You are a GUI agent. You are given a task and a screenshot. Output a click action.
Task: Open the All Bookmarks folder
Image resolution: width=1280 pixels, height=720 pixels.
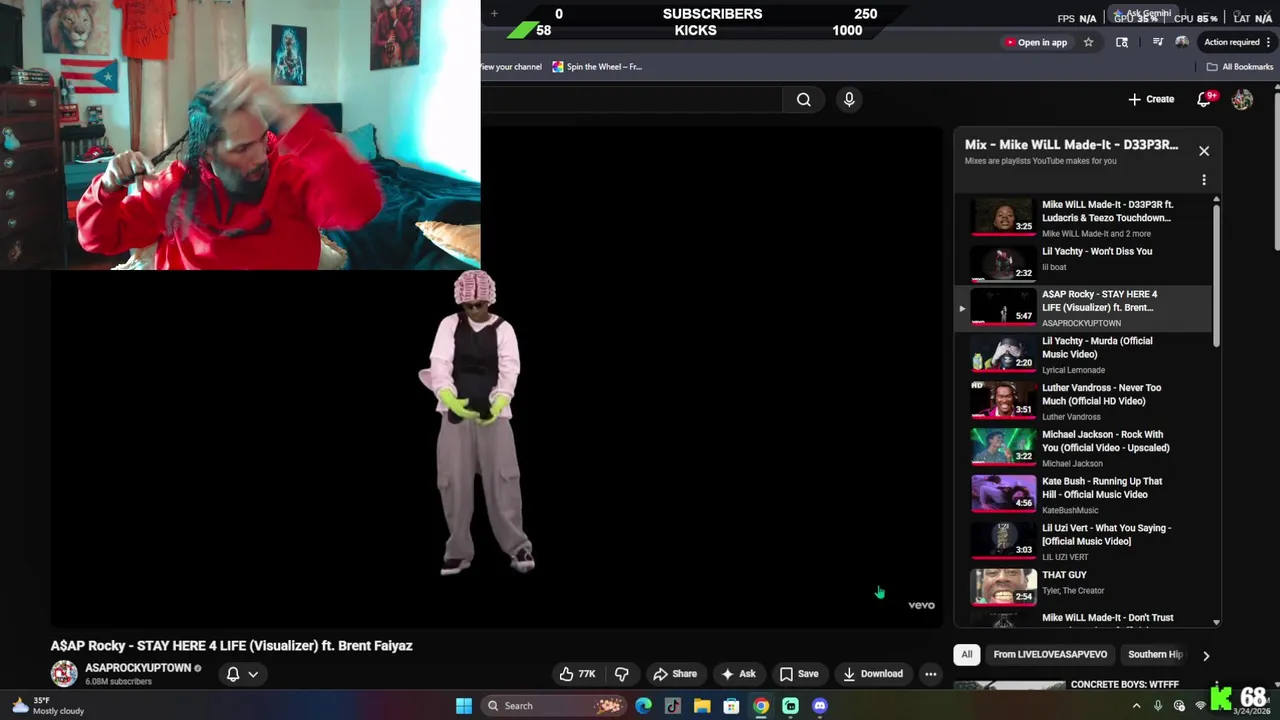click(1240, 67)
